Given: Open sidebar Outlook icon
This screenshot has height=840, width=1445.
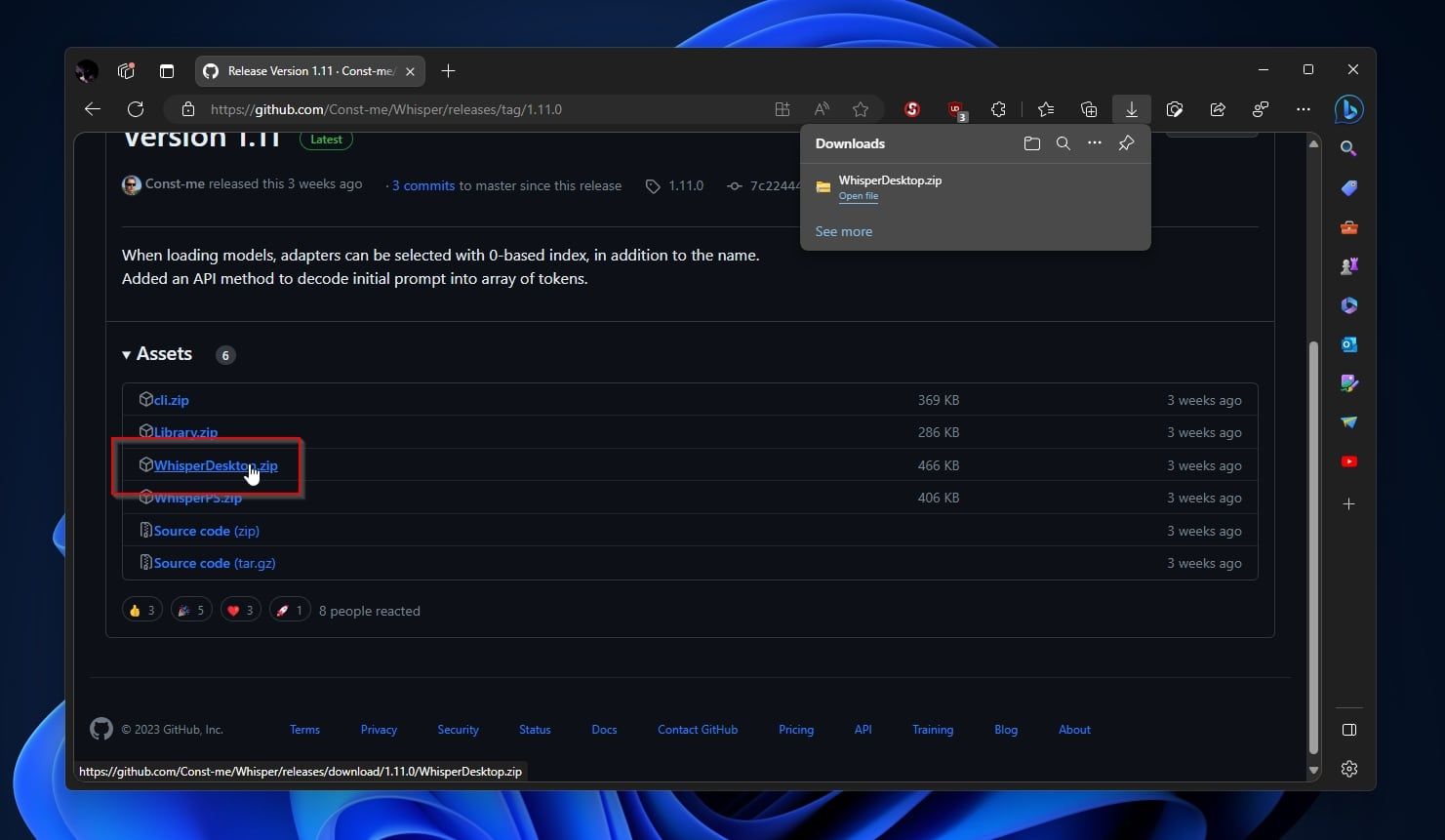Looking at the screenshot, I should [x=1348, y=344].
